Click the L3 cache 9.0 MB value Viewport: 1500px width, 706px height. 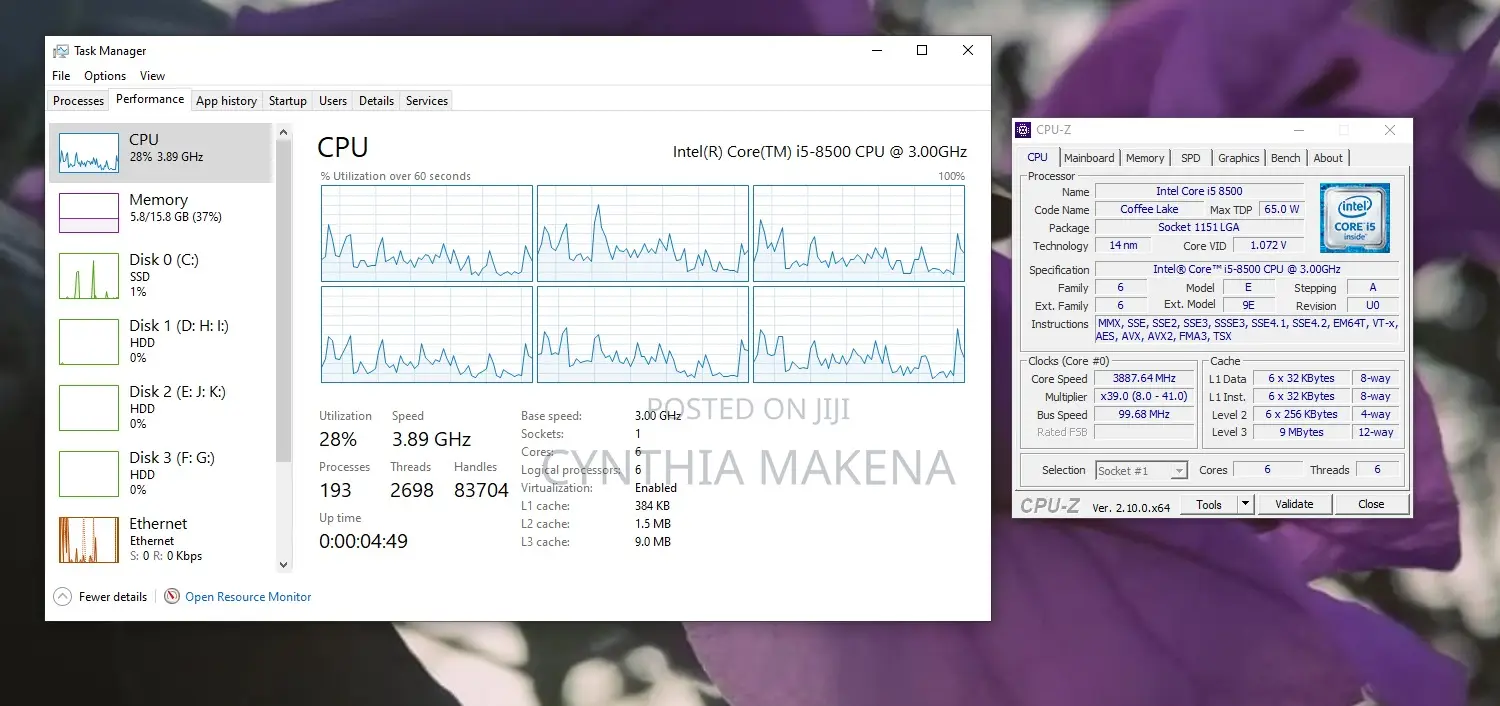point(653,542)
